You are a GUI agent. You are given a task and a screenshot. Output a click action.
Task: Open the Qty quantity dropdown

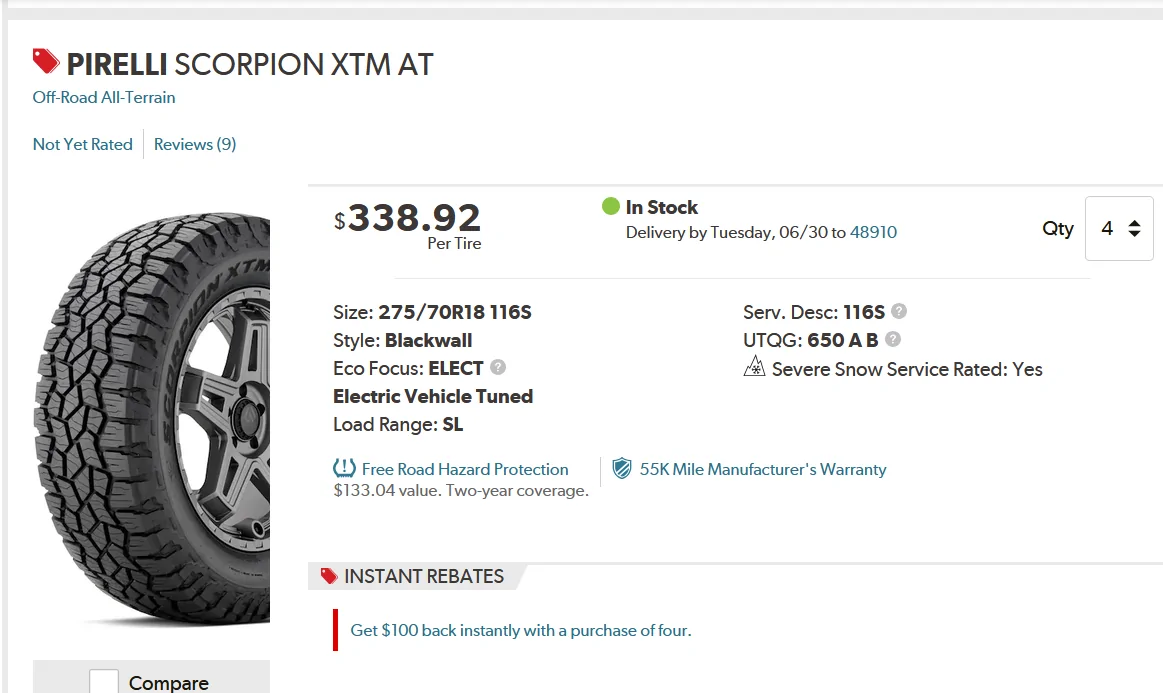point(1118,229)
